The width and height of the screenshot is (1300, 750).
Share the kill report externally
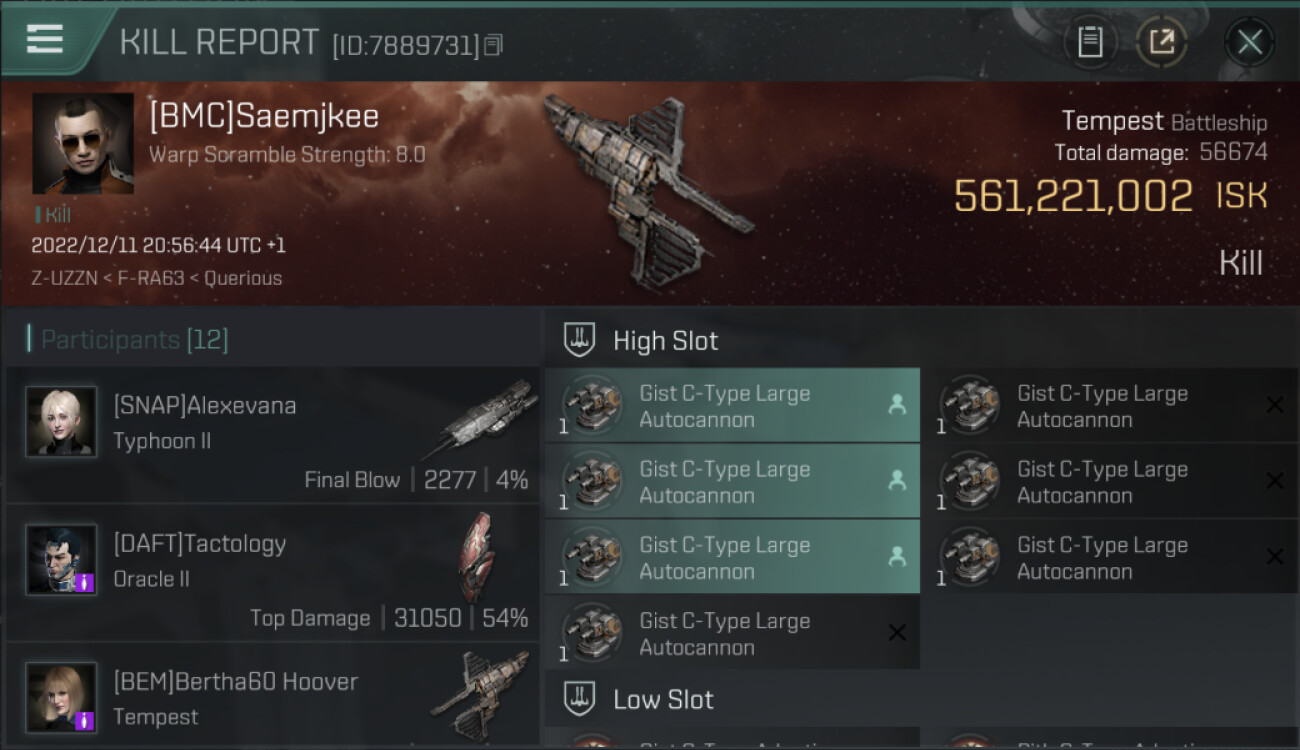pyautogui.click(x=1161, y=42)
